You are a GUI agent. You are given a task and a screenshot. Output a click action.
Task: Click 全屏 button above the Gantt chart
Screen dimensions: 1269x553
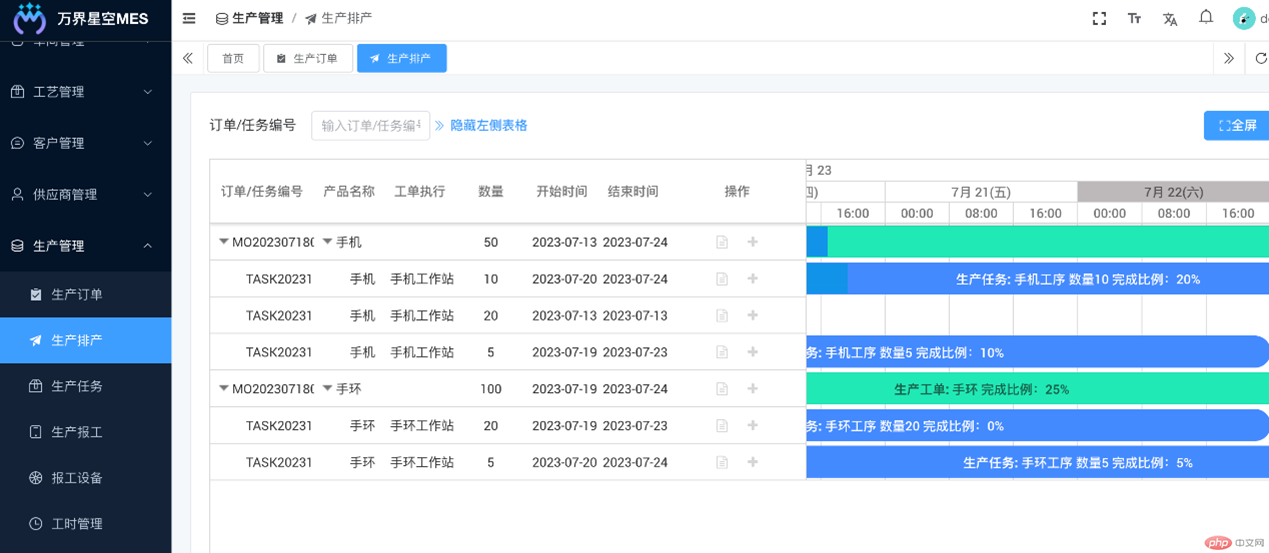coord(1237,125)
